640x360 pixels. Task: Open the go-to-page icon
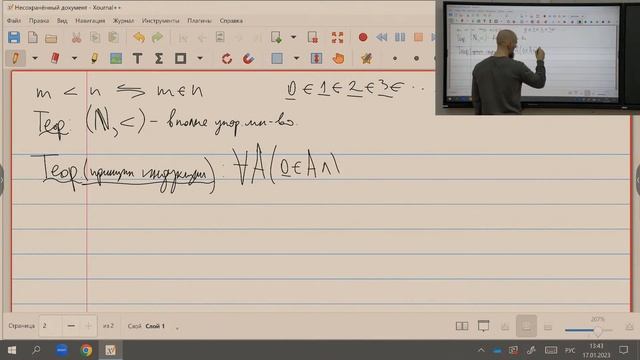click(x=220, y=37)
